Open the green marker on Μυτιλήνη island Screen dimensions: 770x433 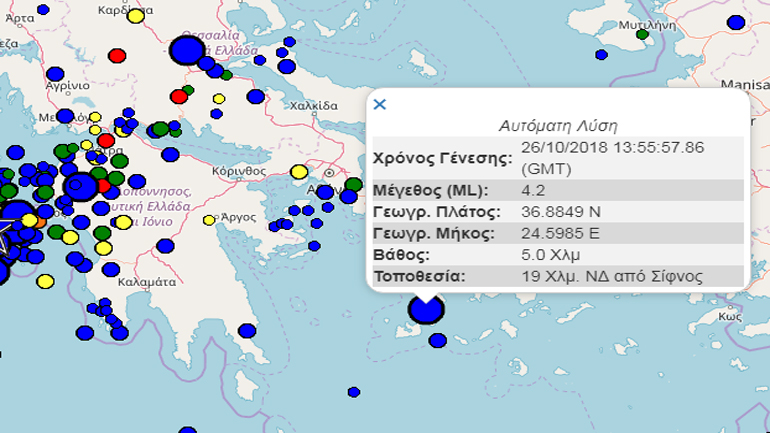point(642,34)
